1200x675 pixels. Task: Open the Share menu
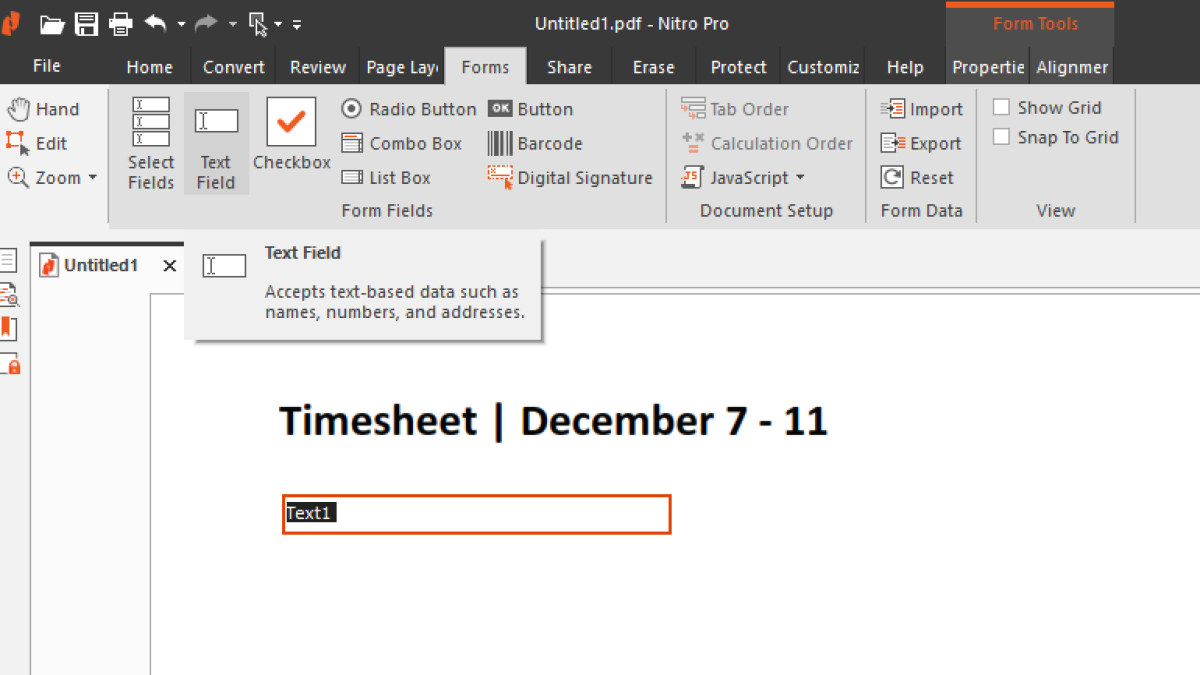pos(569,66)
